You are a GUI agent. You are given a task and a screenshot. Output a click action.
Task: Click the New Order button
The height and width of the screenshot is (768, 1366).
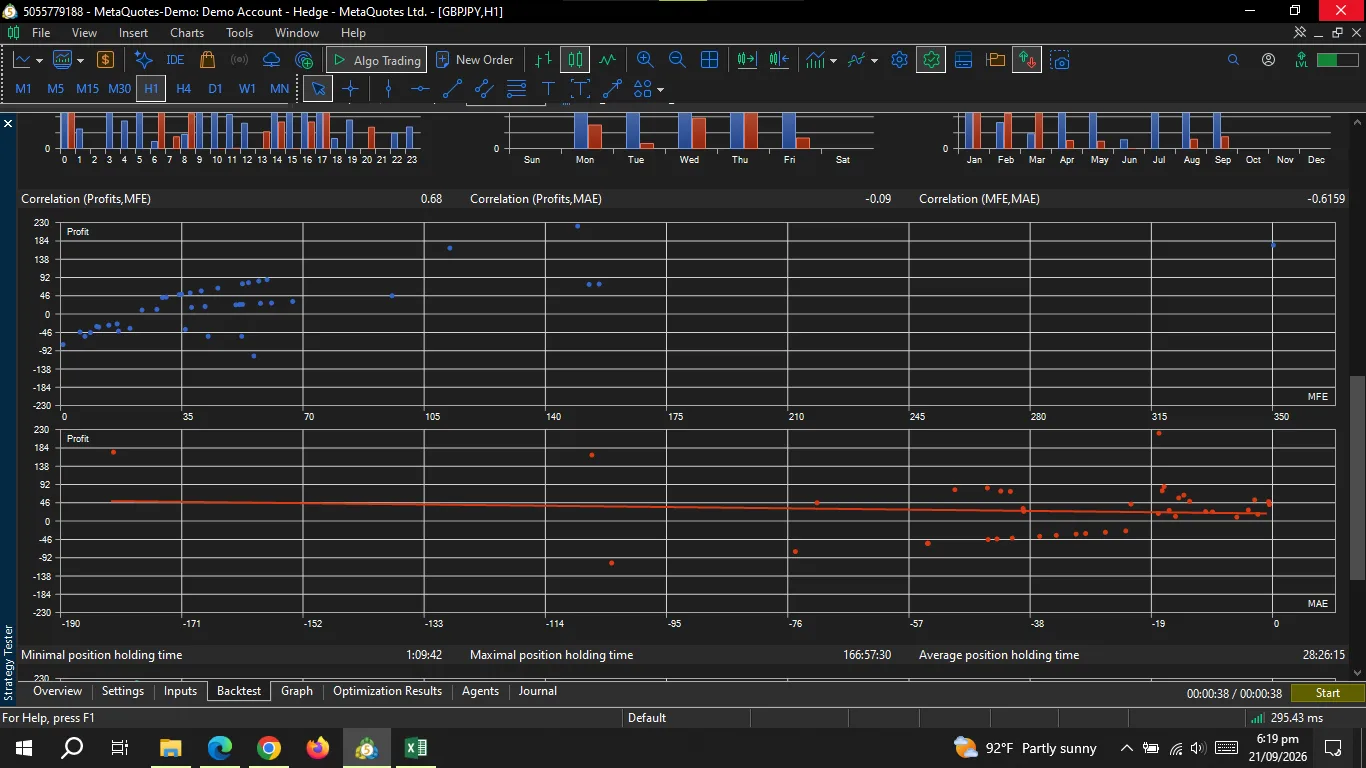click(475, 60)
